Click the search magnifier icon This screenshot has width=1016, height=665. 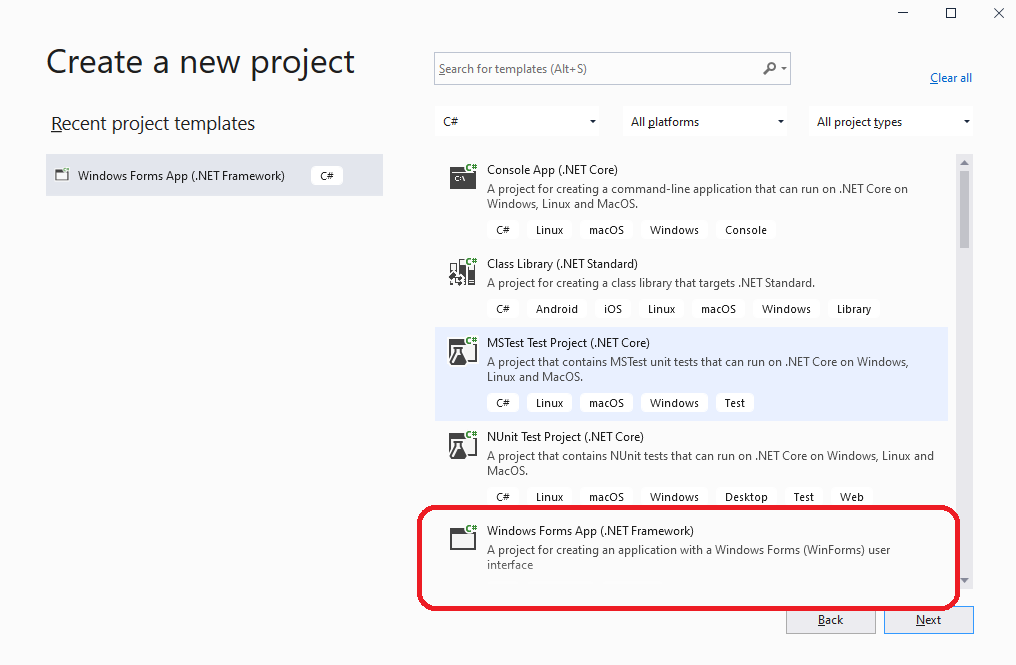point(769,68)
